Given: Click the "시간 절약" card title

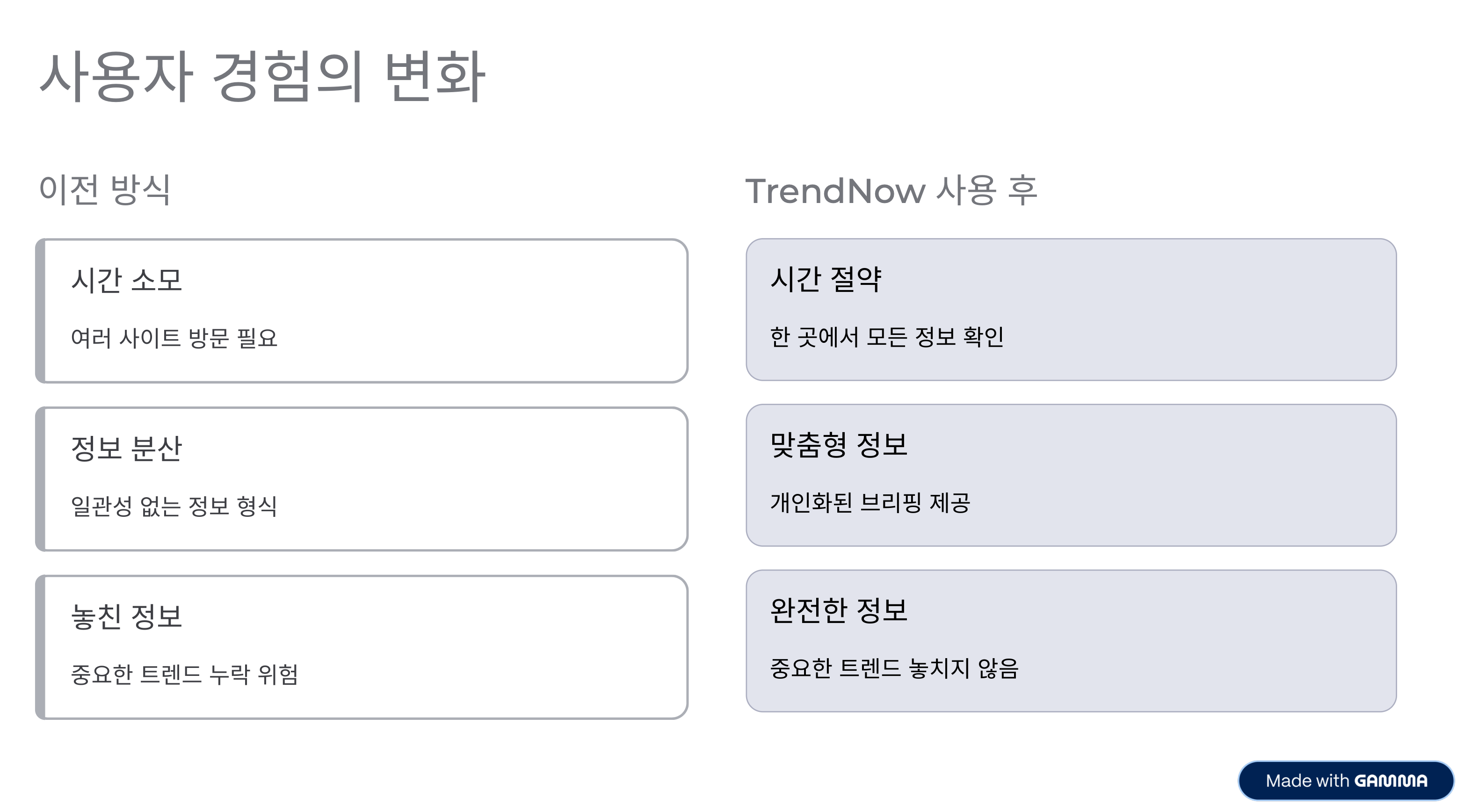Looking at the screenshot, I should click(825, 279).
